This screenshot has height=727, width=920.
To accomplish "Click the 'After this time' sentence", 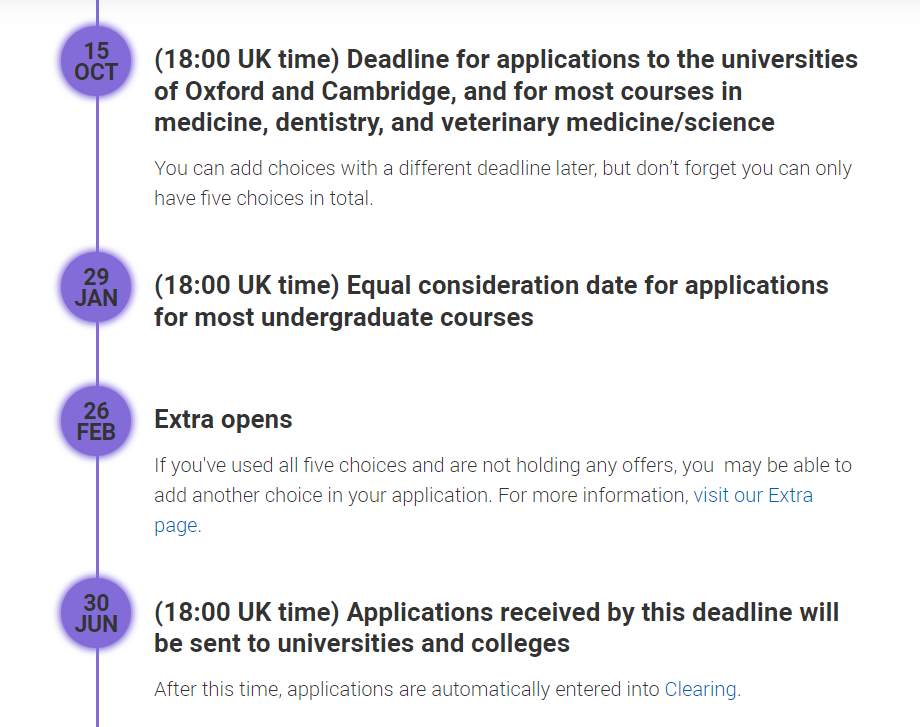I will tap(448, 689).
